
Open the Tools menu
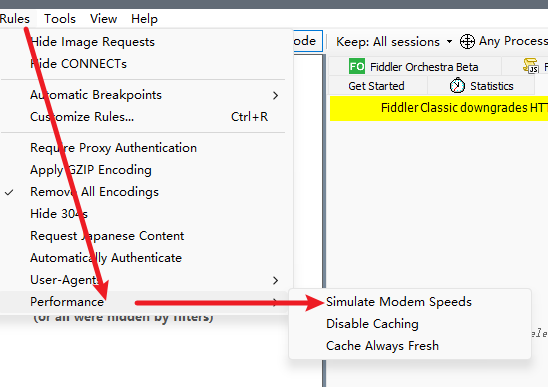[60, 19]
